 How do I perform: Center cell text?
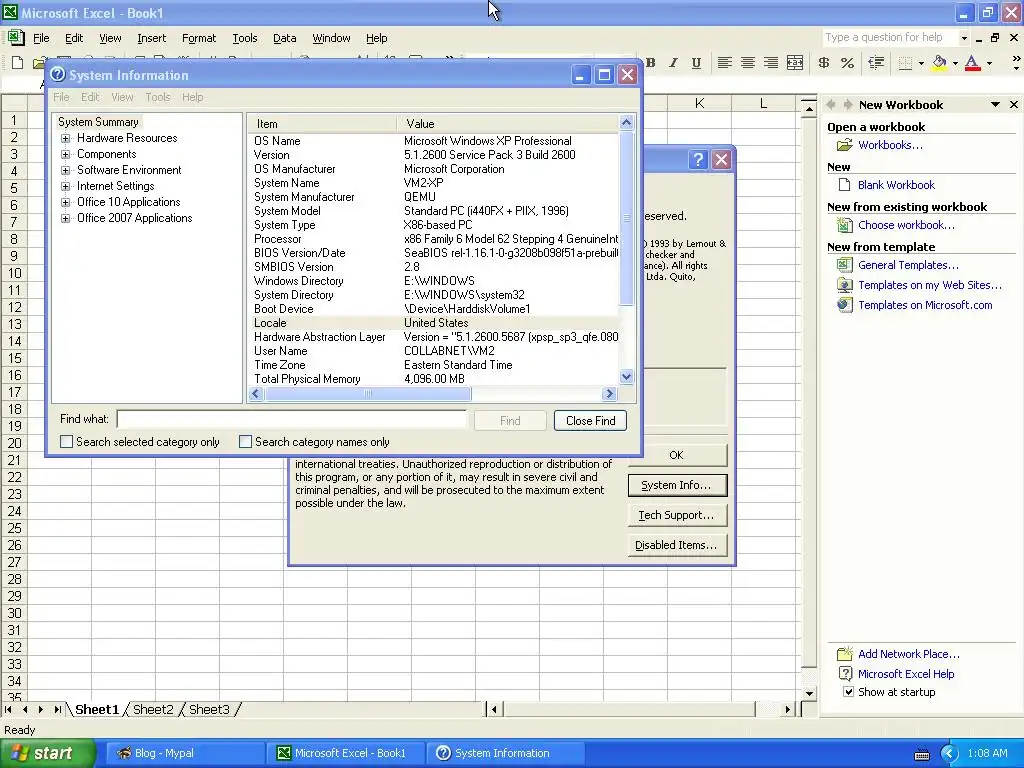pyautogui.click(x=748, y=63)
